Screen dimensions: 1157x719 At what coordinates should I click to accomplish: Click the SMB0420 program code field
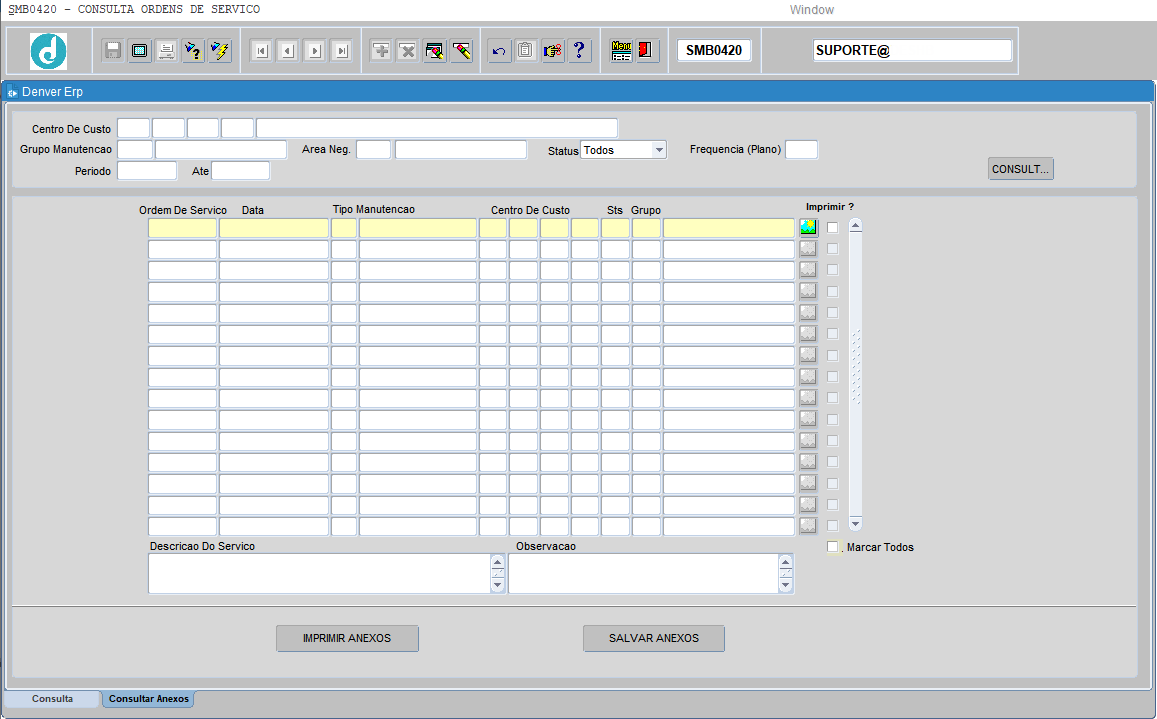714,50
